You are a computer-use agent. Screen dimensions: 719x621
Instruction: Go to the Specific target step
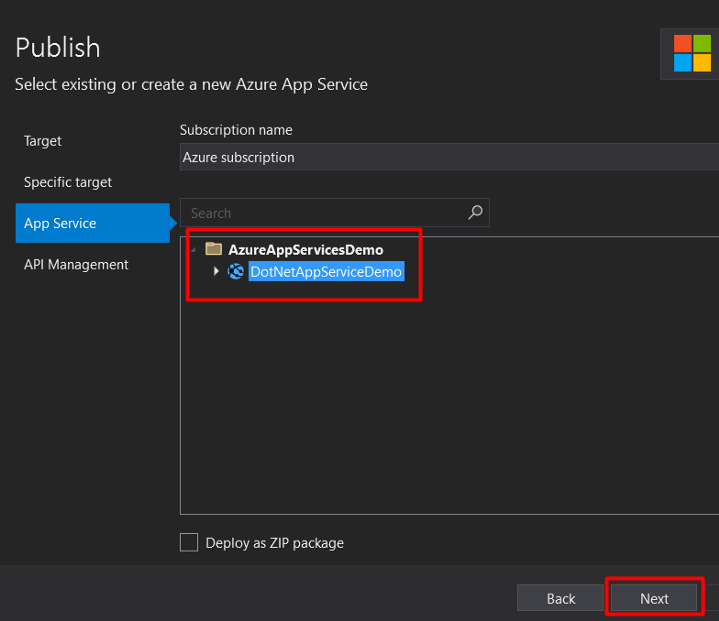pyautogui.click(x=68, y=182)
